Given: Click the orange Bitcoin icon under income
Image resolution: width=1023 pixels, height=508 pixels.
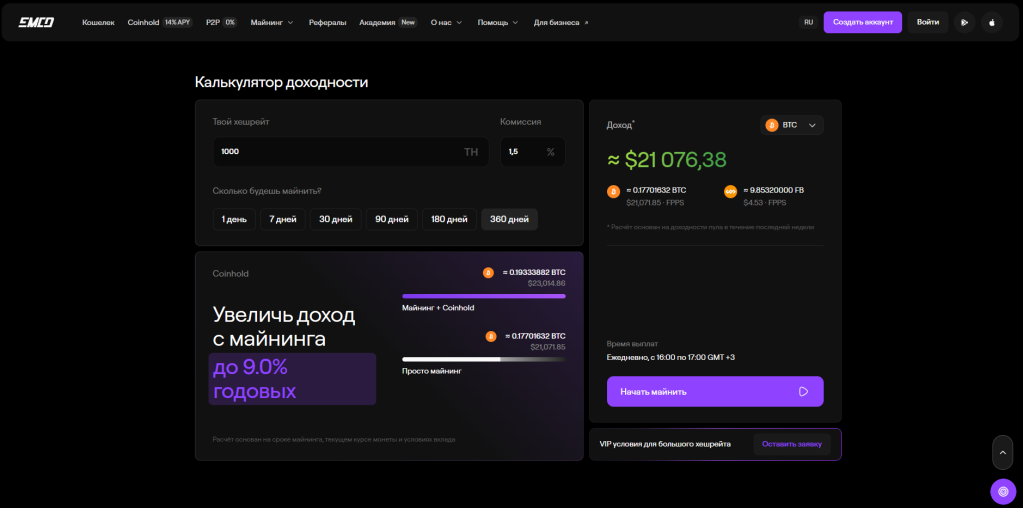Looking at the screenshot, I should (x=613, y=191).
